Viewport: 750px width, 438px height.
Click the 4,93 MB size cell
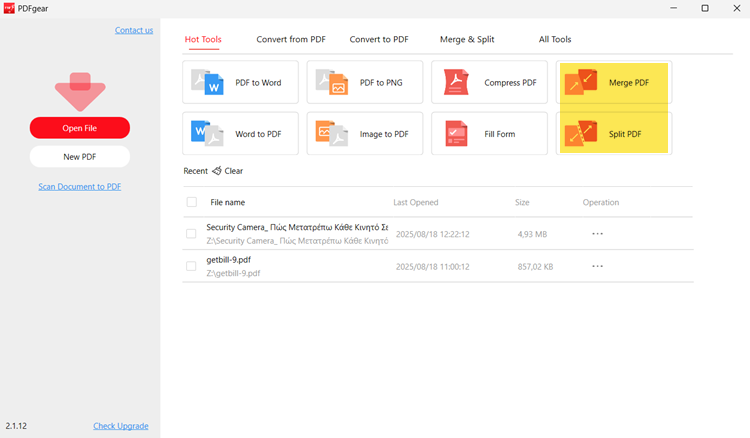point(532,234)
